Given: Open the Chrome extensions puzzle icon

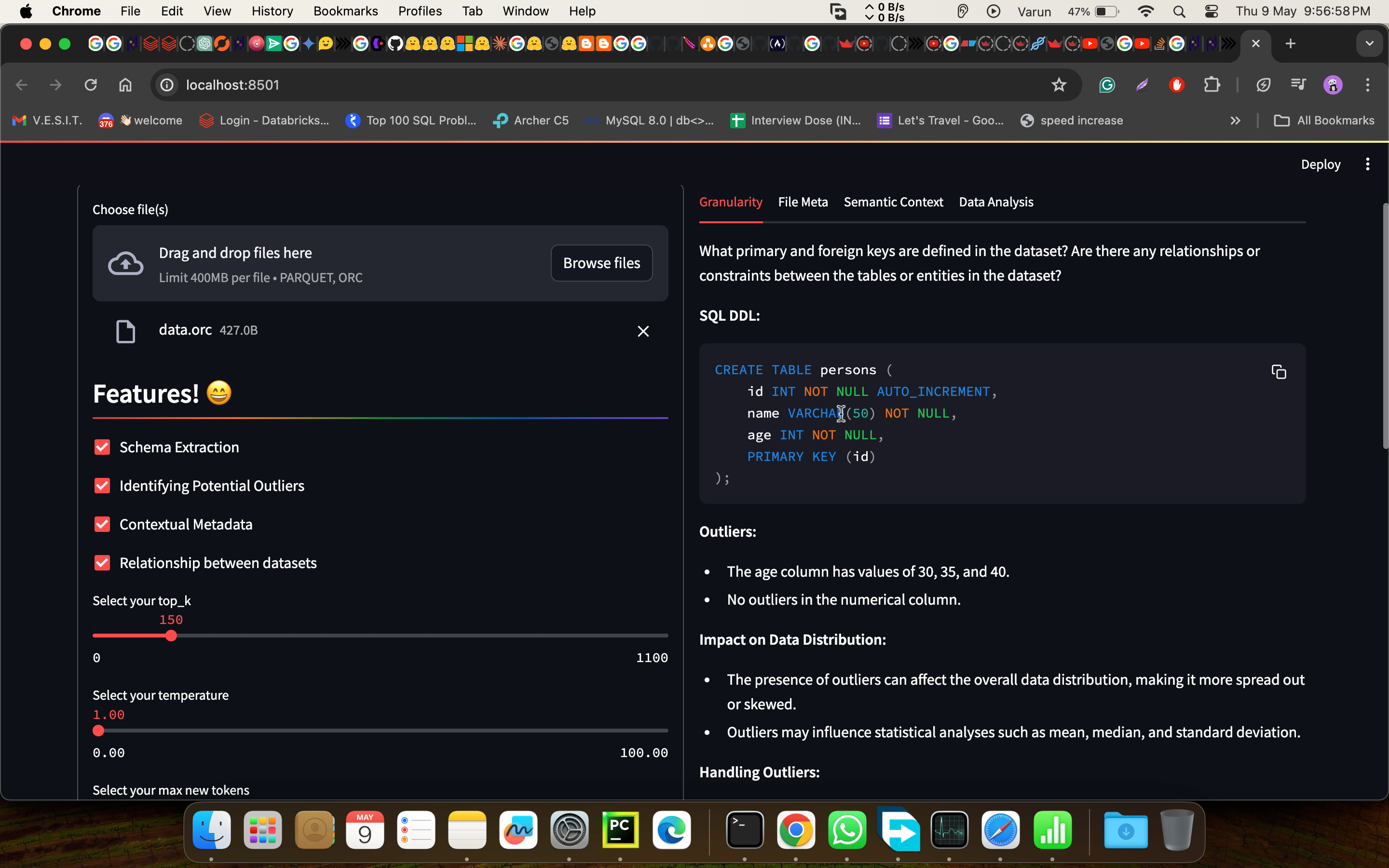Looking at the screenshot, I should click(1211, 85).
